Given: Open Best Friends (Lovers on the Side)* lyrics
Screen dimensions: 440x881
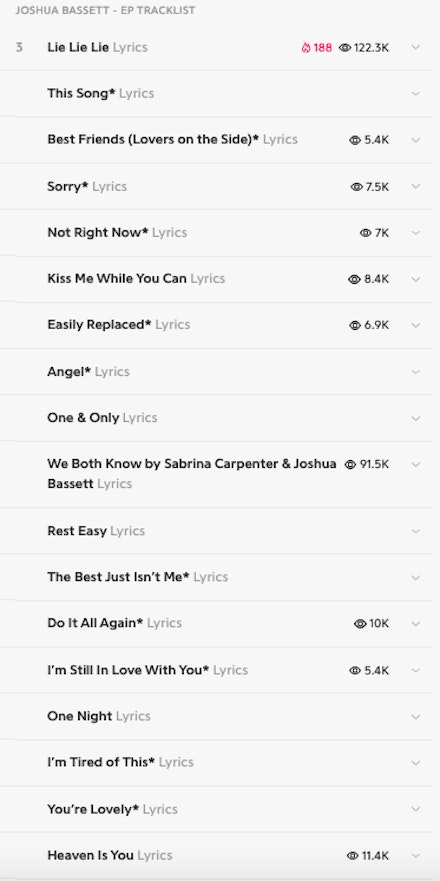Looking at the screenshot, I should [x=173, y=139].
